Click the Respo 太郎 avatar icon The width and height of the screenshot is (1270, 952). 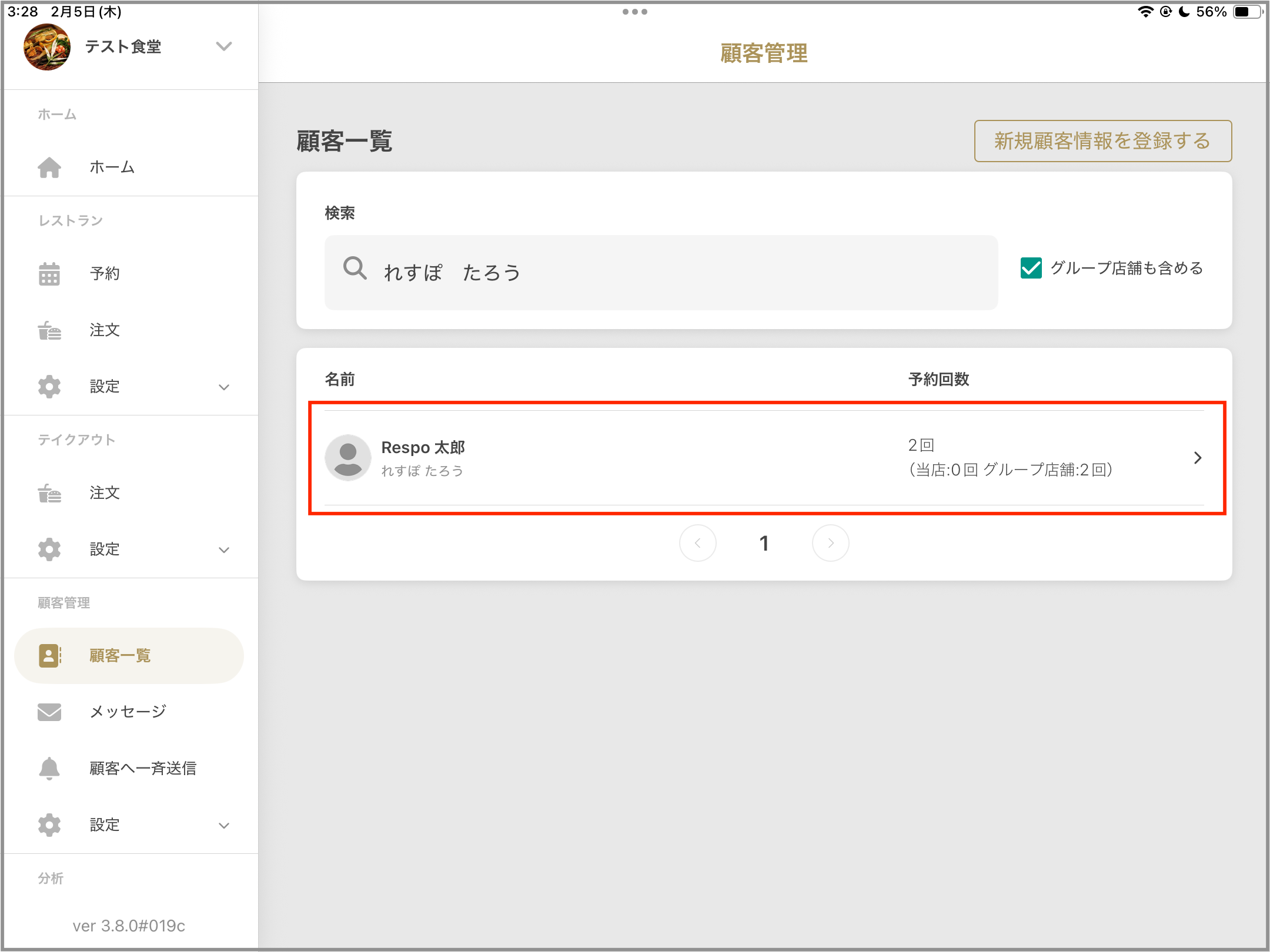point(348,458)
